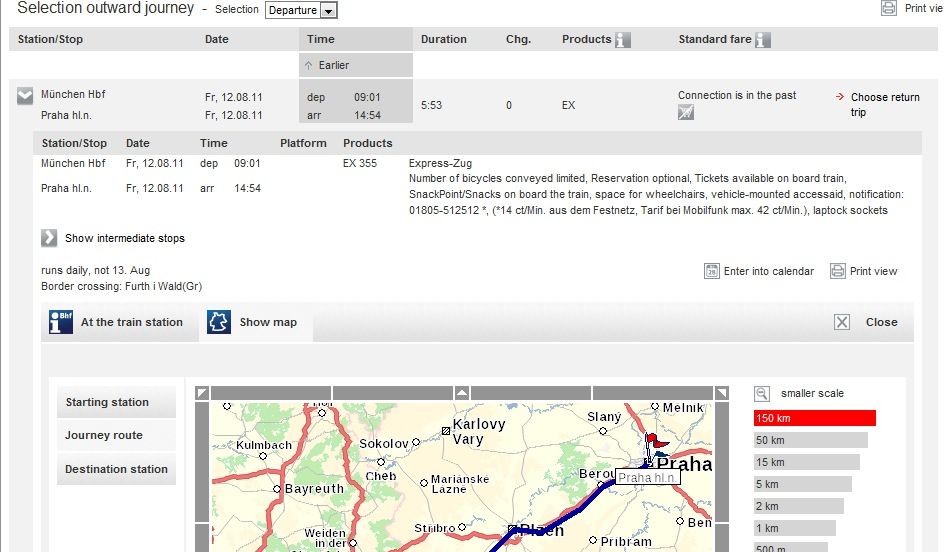Select Journey route map view
This screenshot has width=944, height=552.
point(116,435)
